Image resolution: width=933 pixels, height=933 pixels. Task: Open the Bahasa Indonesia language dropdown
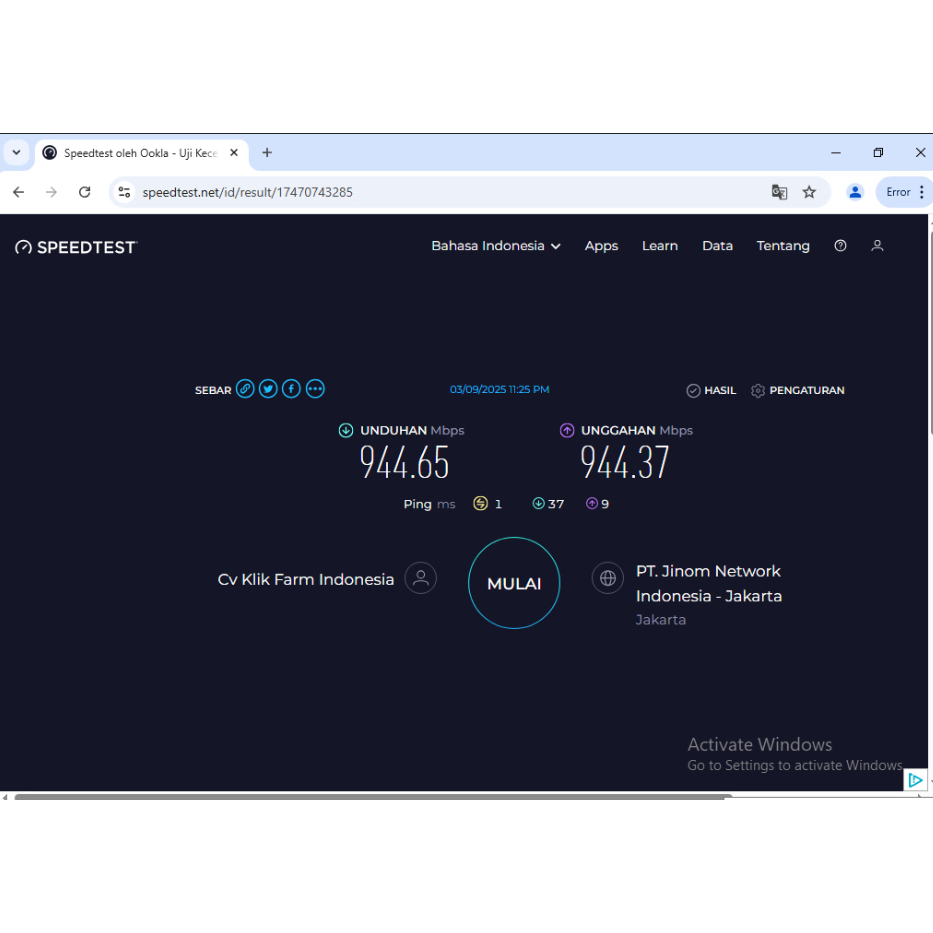click(x=495, y=245)
